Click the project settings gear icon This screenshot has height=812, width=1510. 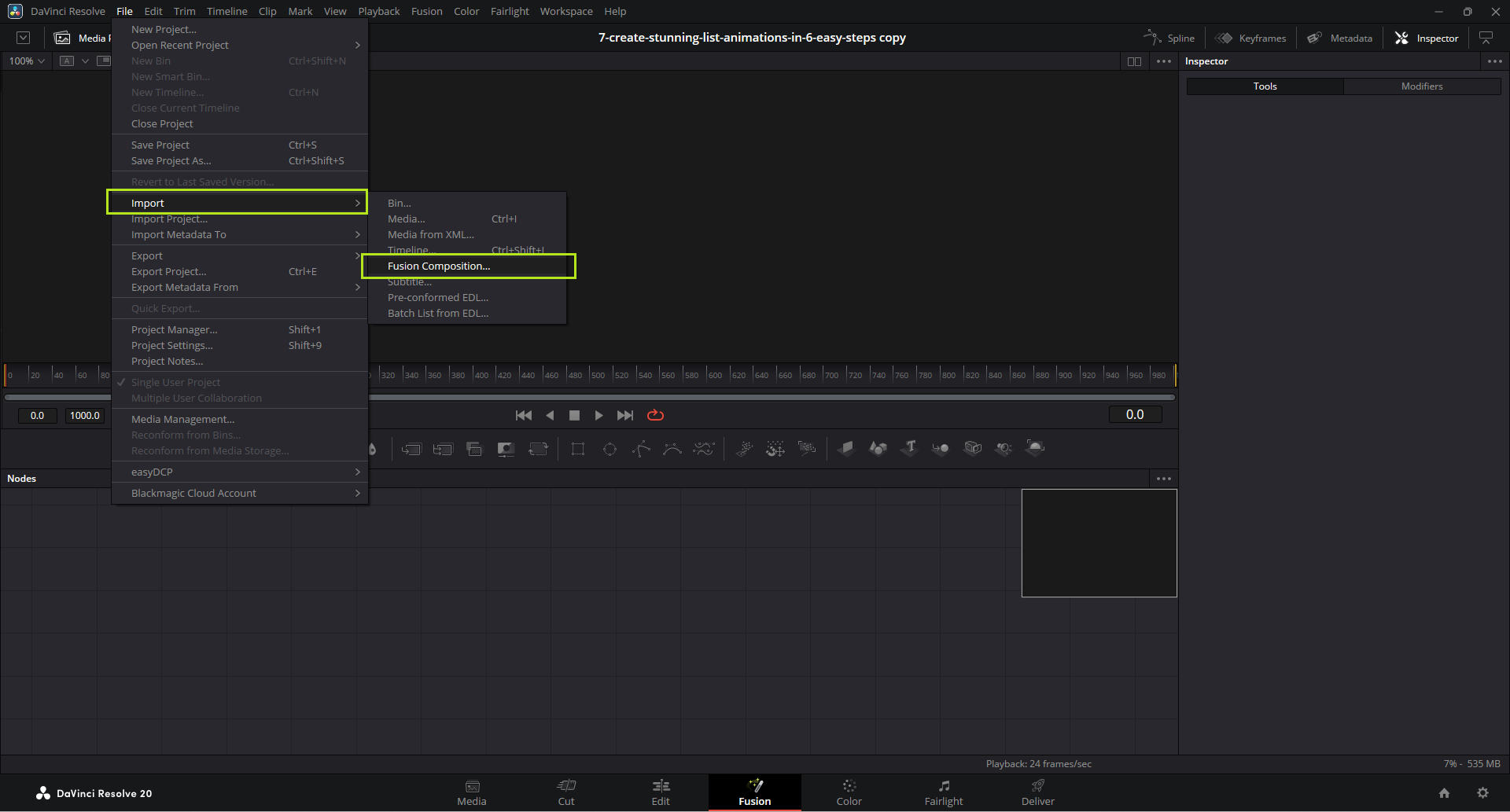click(1482, 793)
